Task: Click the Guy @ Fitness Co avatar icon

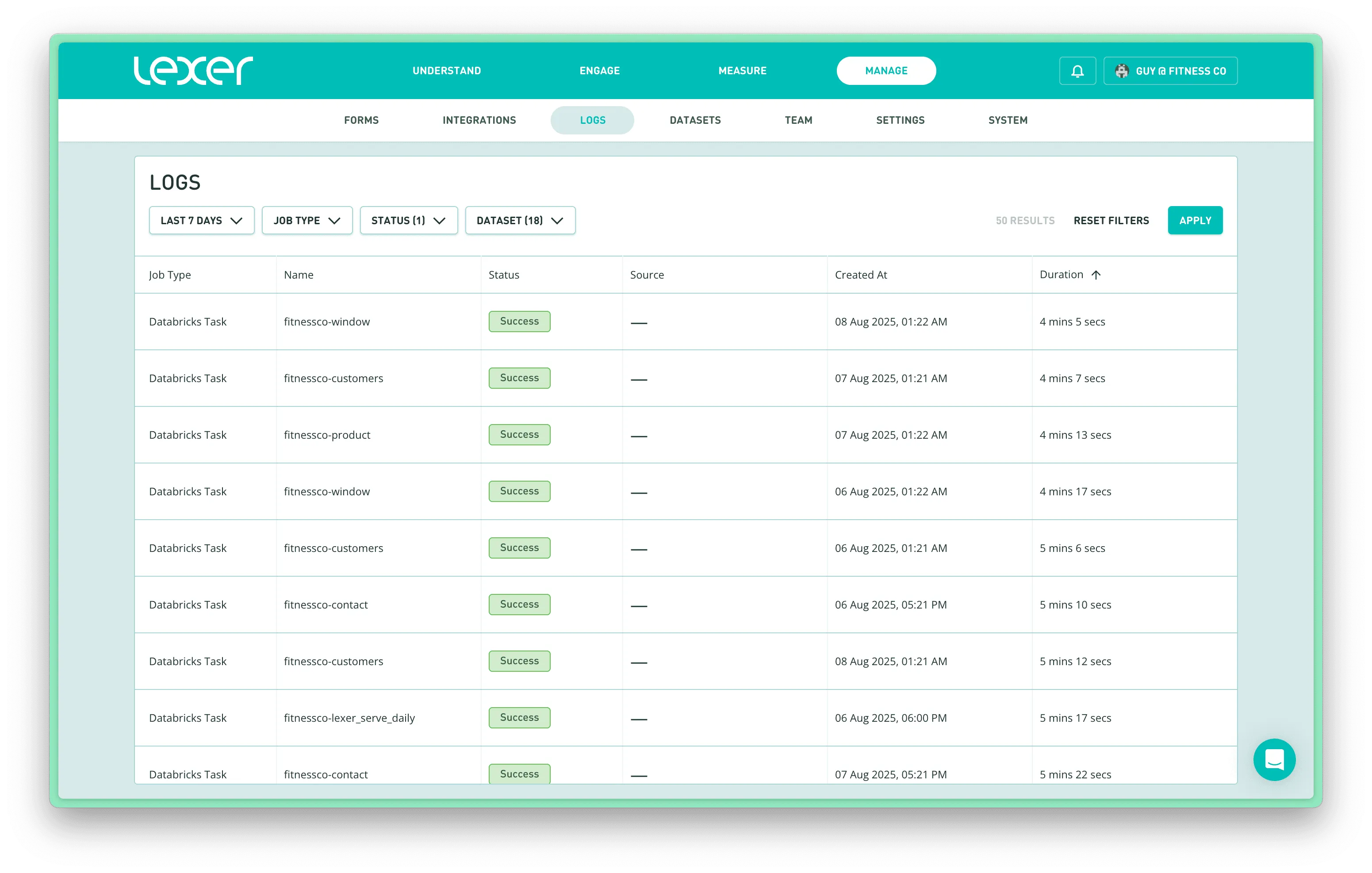Action: click(1121, 71)
